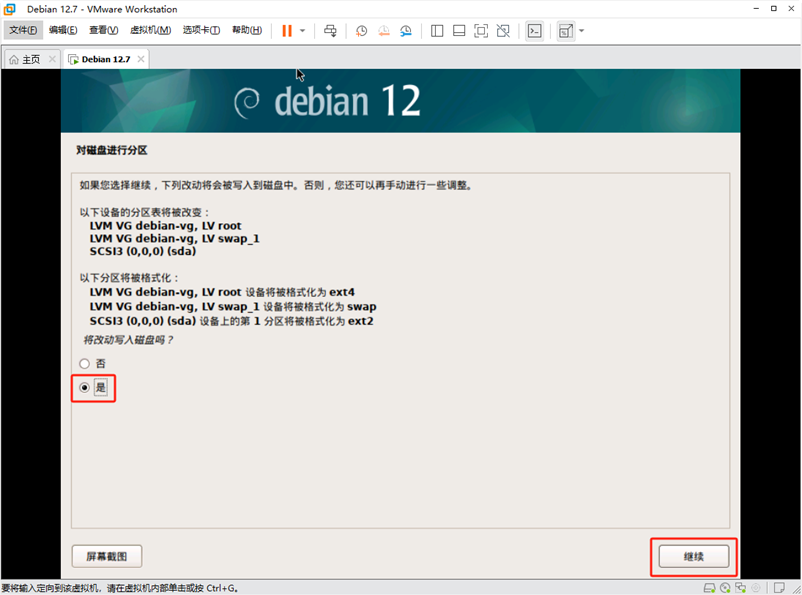Minimize the VMware Workstation window

[756, 9]
